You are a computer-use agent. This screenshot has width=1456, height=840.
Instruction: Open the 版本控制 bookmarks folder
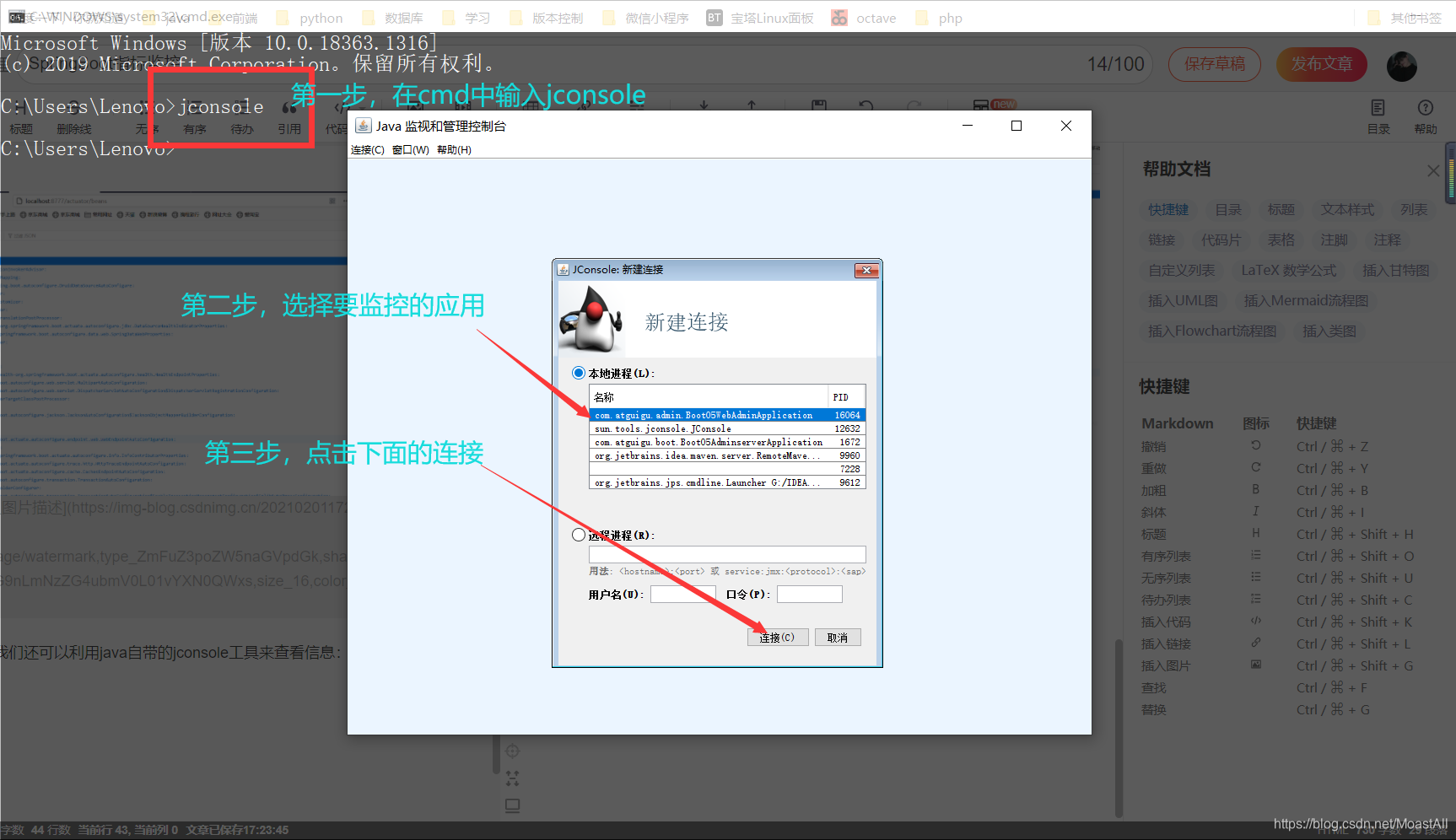[547, 18]
